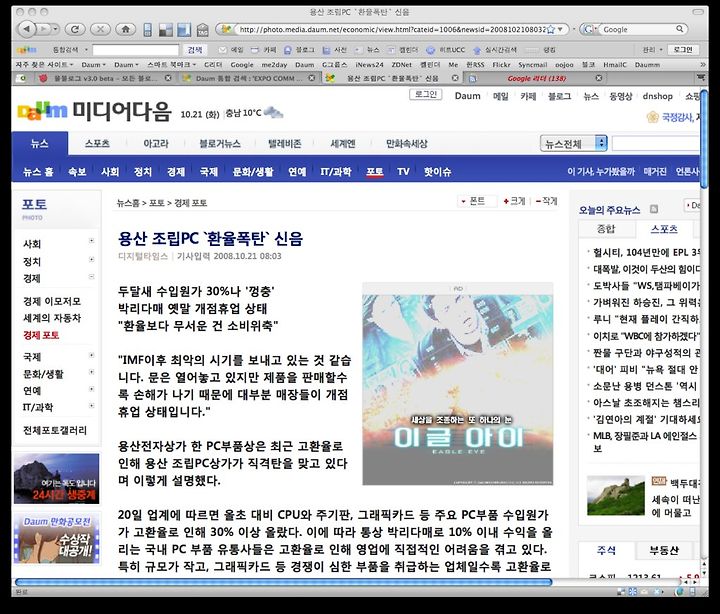Open the 관리 dropdown in the Daum toolbar
This screenshot has width=720, height=614.
(652, 50)
